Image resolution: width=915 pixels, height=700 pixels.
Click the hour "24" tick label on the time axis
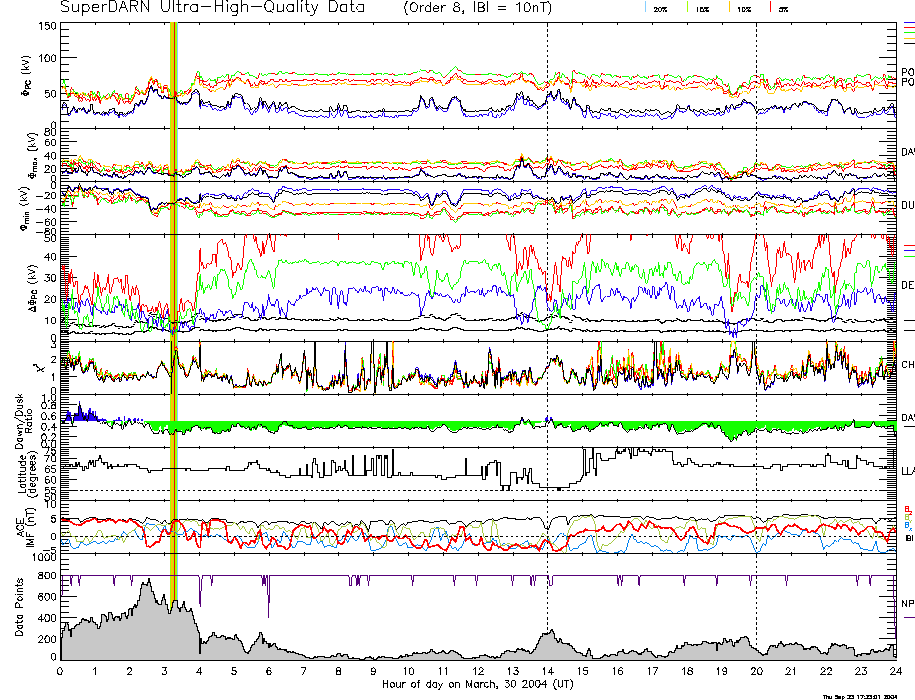(896, 671)
